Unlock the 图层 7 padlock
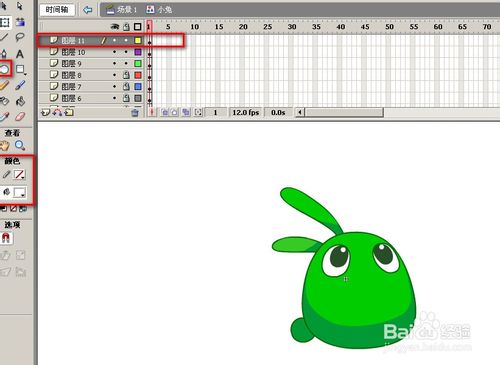This screenshot has width=500, height=365. point(126,87)
